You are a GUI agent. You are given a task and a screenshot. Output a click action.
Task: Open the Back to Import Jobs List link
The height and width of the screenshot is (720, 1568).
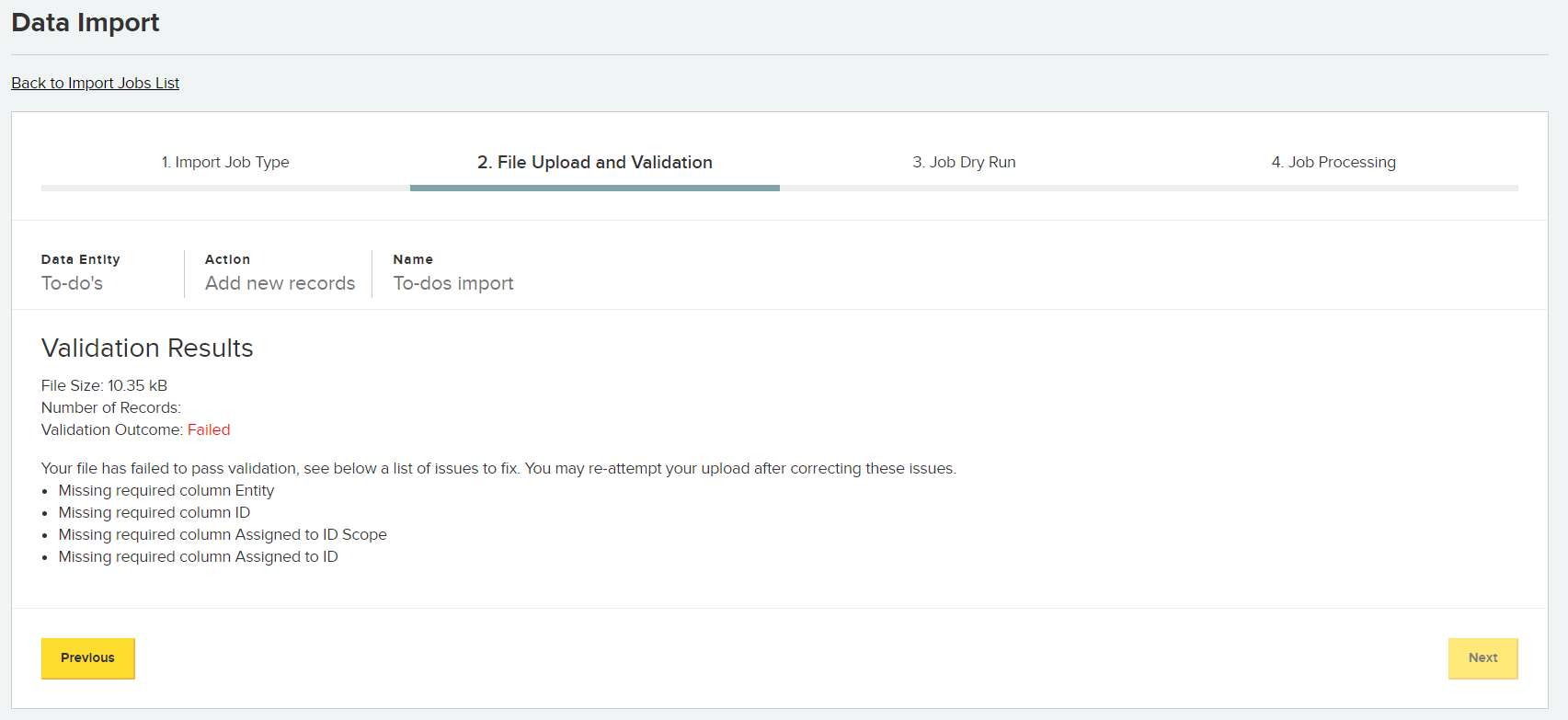pos(95,83)
